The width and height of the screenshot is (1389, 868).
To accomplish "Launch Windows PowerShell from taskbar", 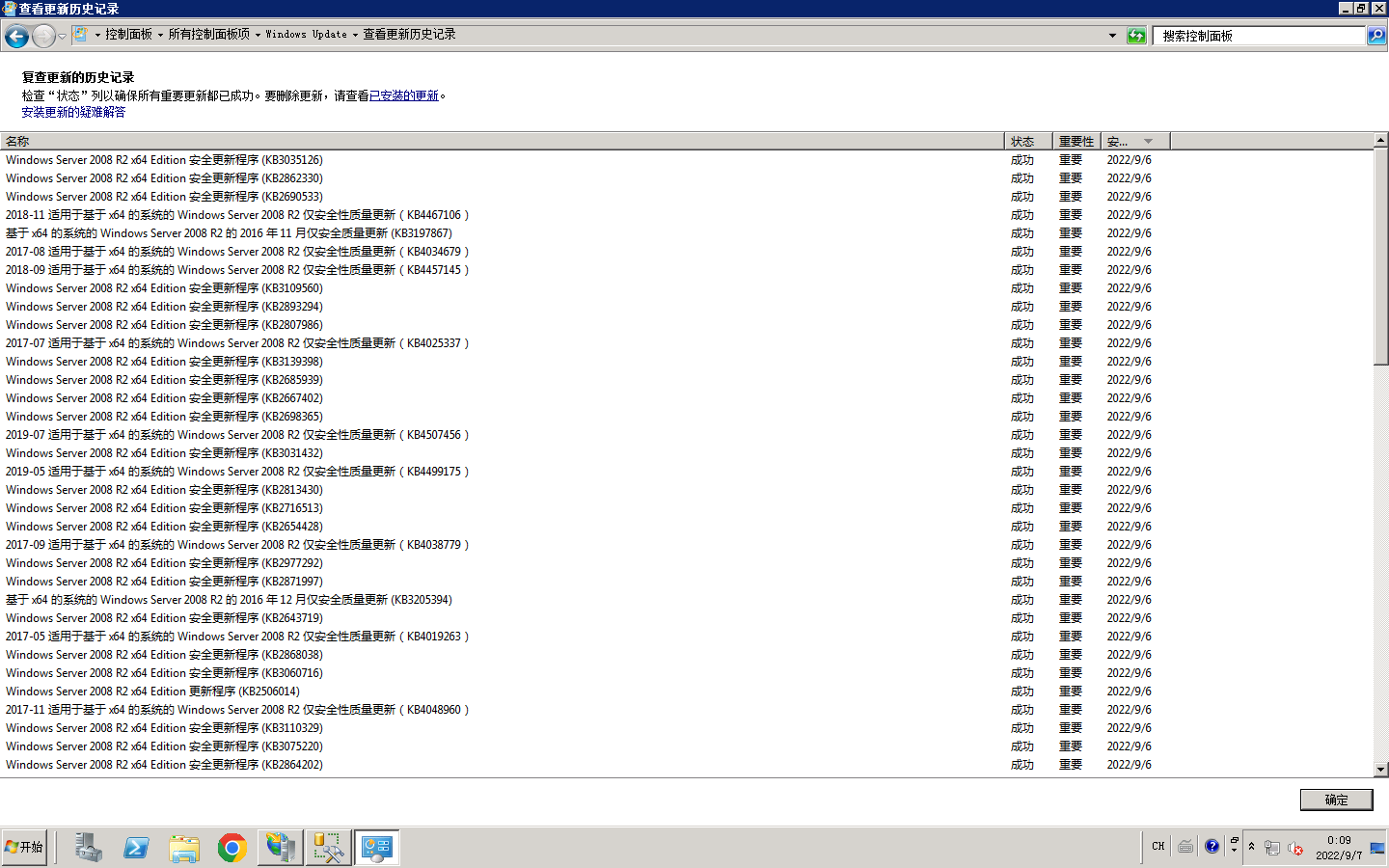I will (x=136, y=848).
